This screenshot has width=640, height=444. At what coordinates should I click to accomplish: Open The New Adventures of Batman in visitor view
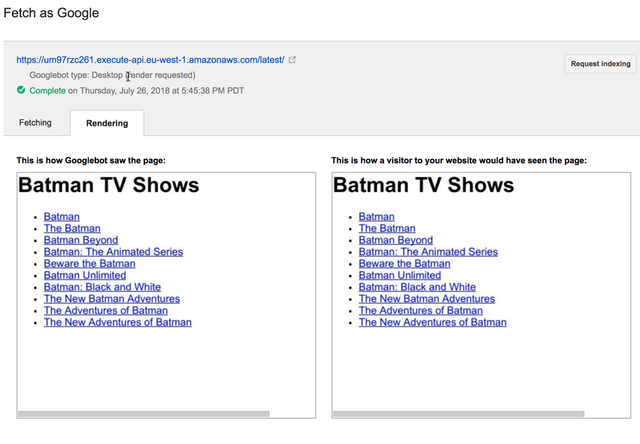pos(433,322)
